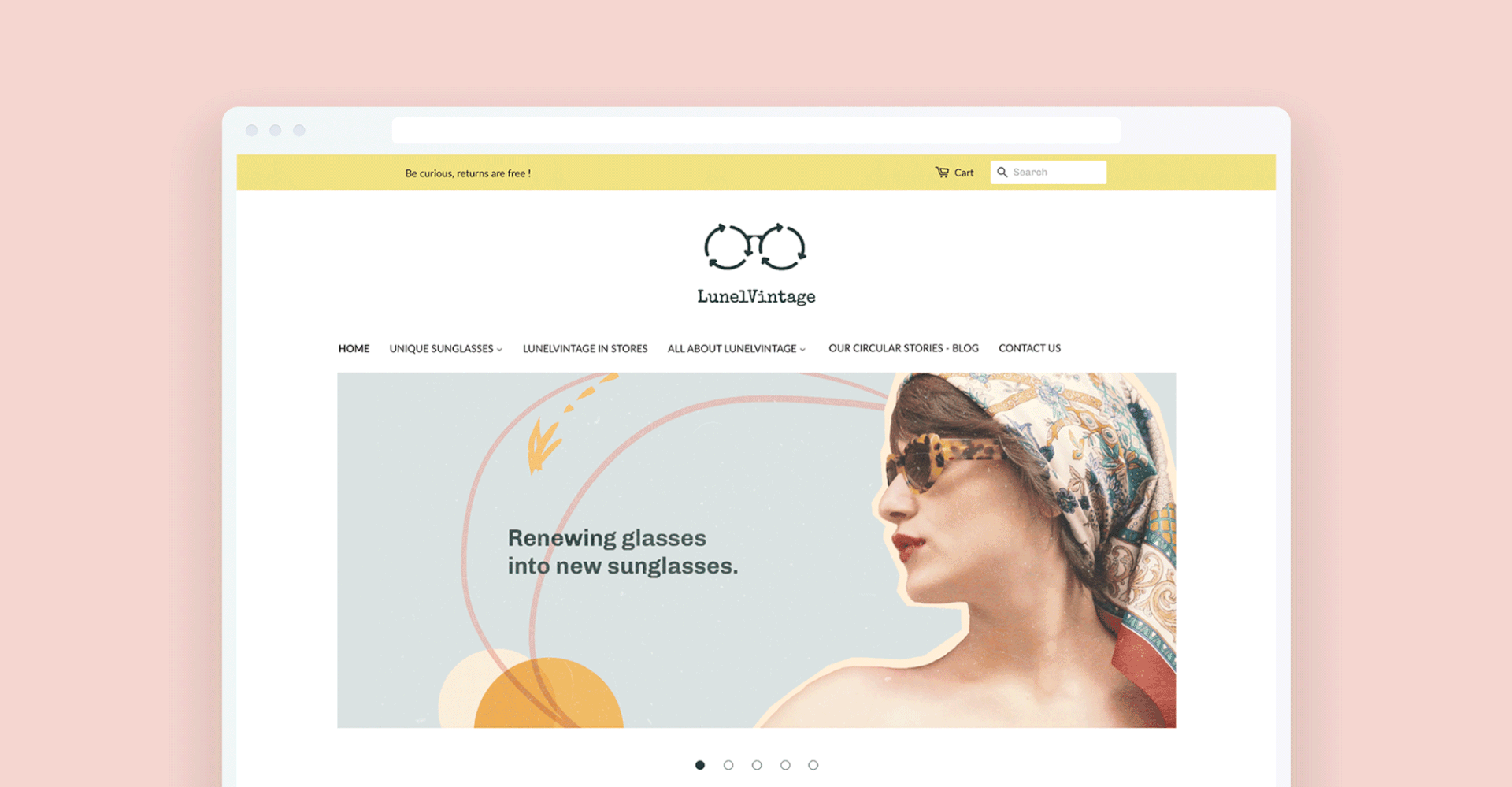Show the fifth slide via last dot
Screen dimensions: 1512x787
(x=813, y=765)
